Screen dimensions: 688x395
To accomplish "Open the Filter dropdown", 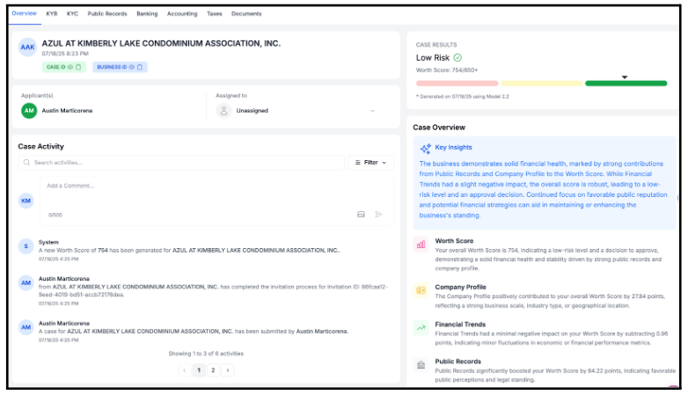I will [371, 162].
